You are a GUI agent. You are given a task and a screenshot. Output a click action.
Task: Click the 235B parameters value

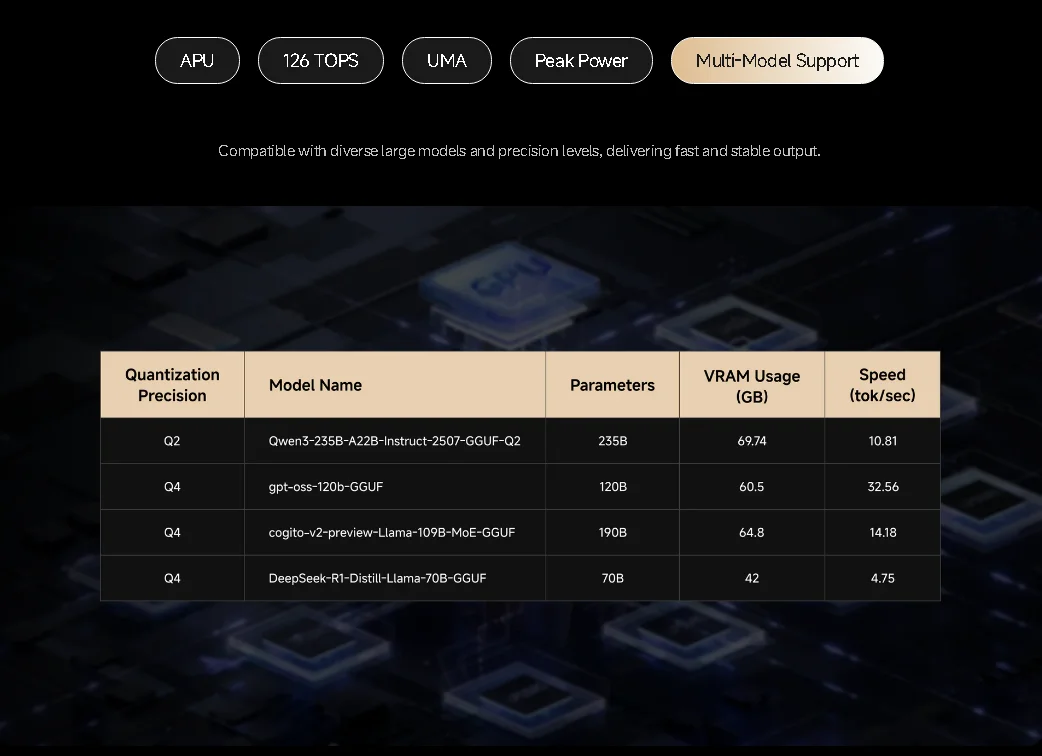pos(613,440)
